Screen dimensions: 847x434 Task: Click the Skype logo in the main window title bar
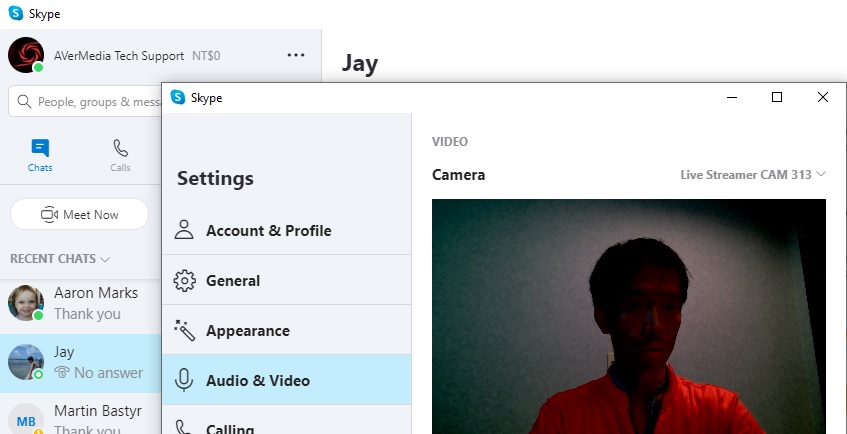[x=16, y=14]
